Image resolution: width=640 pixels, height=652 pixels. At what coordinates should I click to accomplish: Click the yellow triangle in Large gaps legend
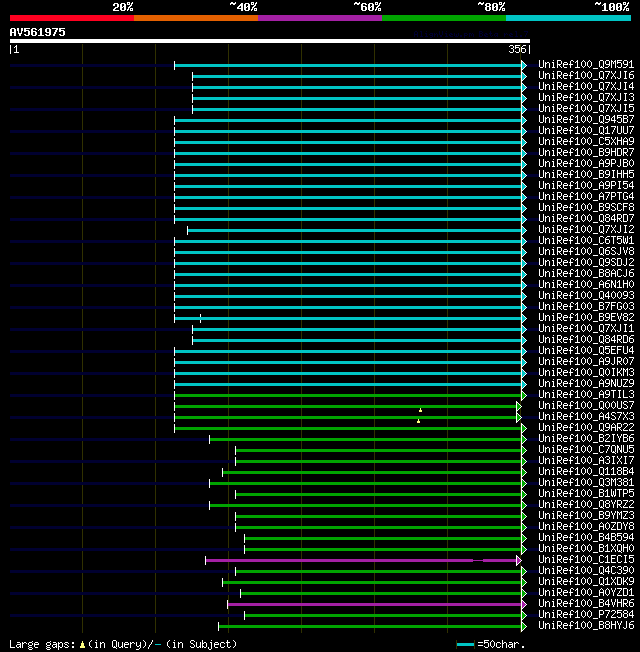point(82,645)
